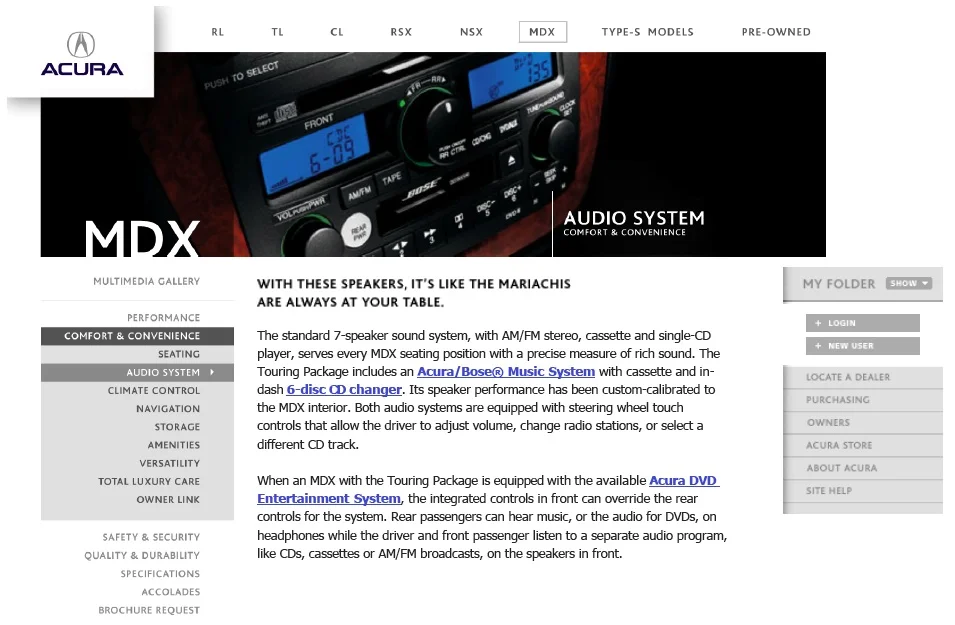Open the RL model page
The image size is (955, 625).
point(217,32)
